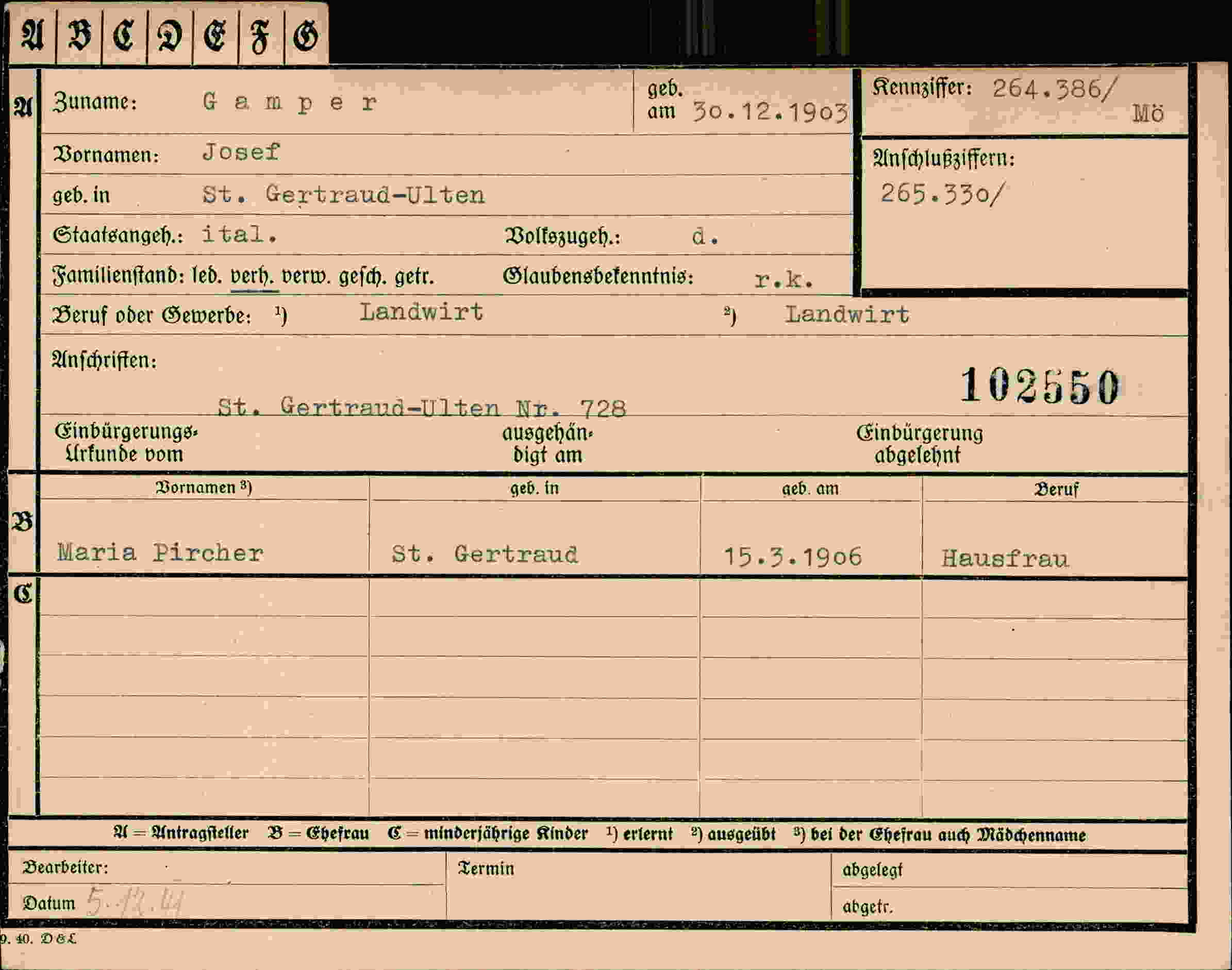Click wife's birth date "15.3.1906"
Image resolution: width=1232 pixels, height=970 pixels.
point(792,557)
